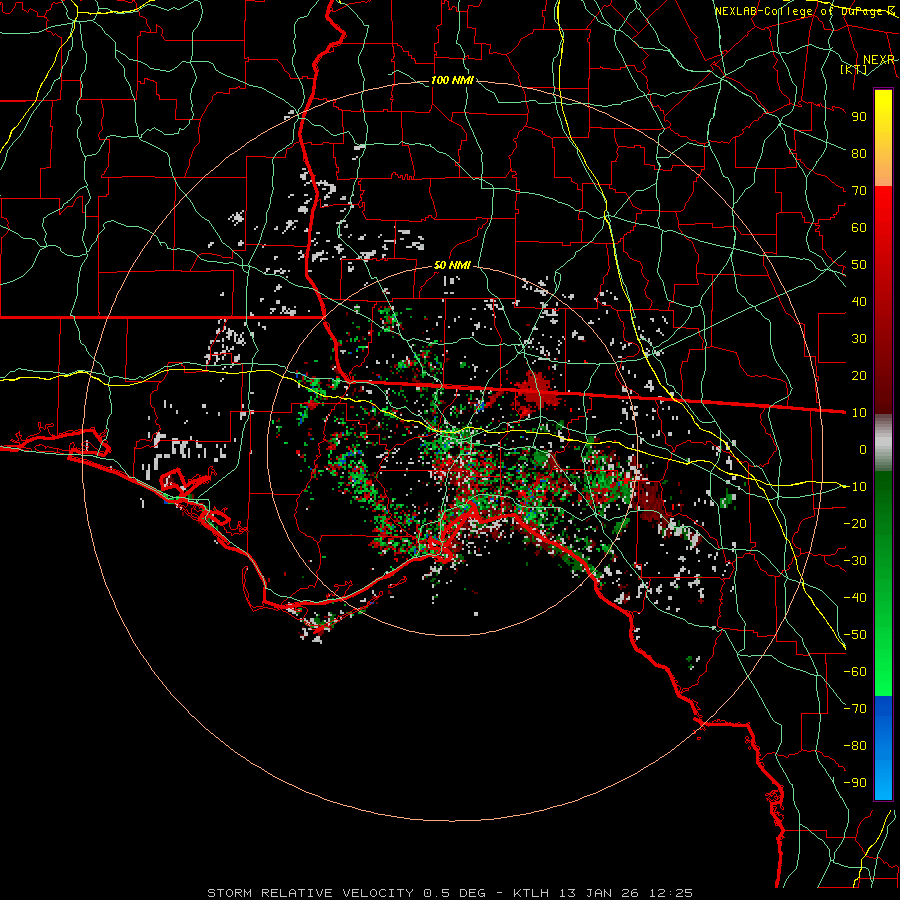
Task: Click the 80 value on the scale
Action: [x=859, y=153]
